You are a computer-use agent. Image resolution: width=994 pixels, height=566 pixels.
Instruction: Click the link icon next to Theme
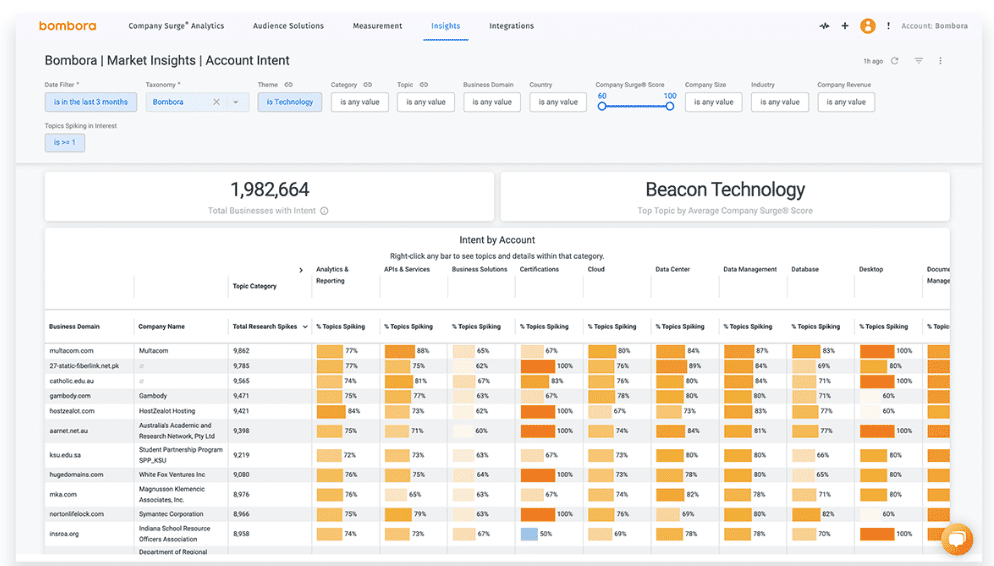[288, 84]
